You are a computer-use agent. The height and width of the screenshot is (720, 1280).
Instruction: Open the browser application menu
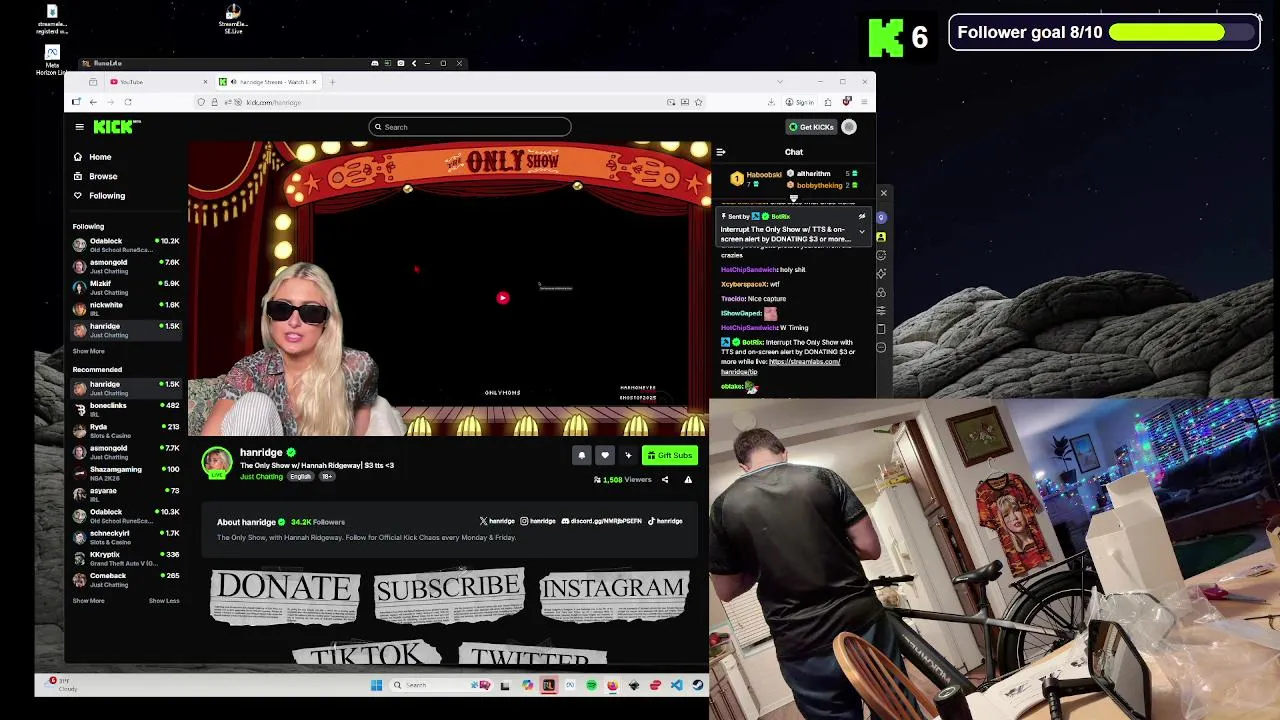(865, 102)
